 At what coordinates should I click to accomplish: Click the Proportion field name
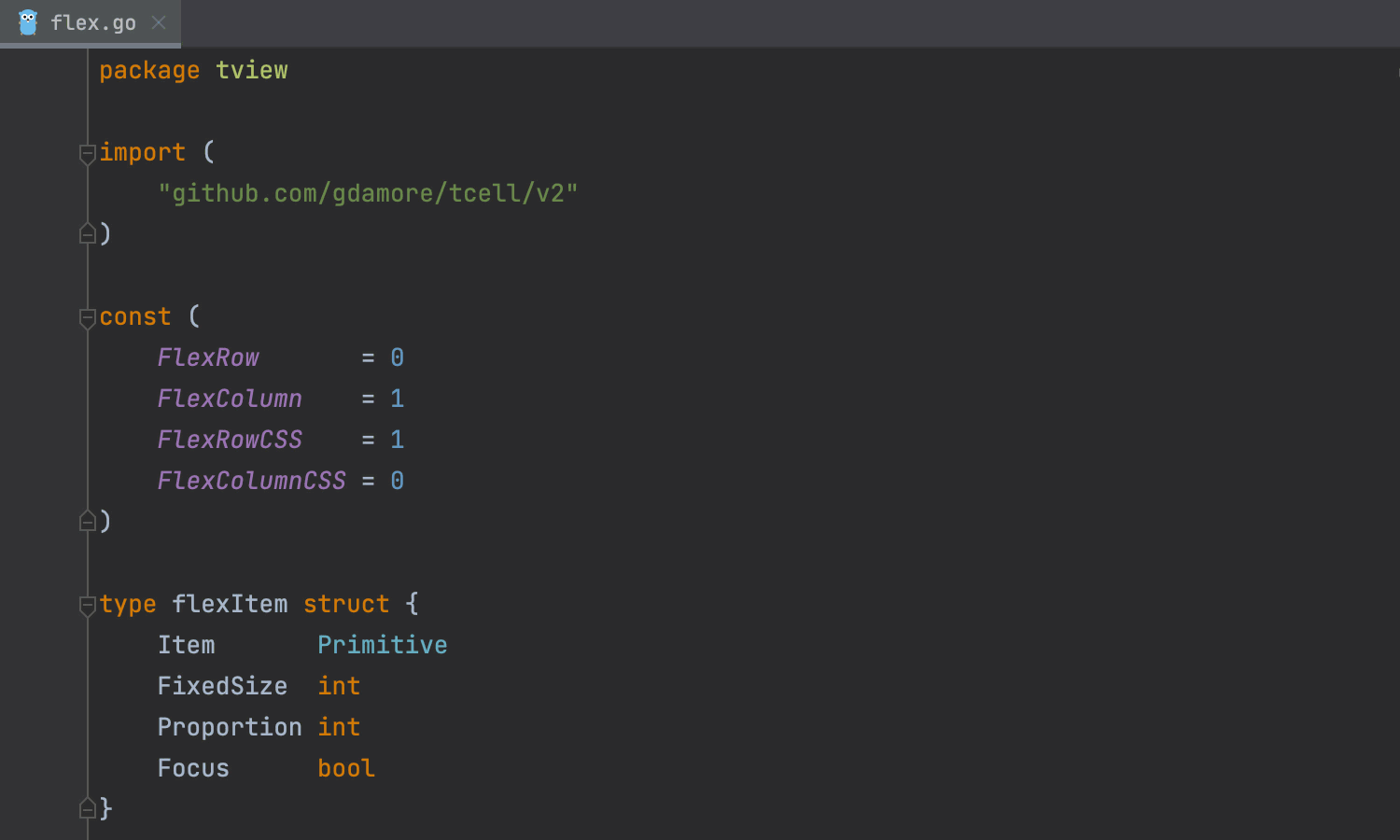point(229,727)
